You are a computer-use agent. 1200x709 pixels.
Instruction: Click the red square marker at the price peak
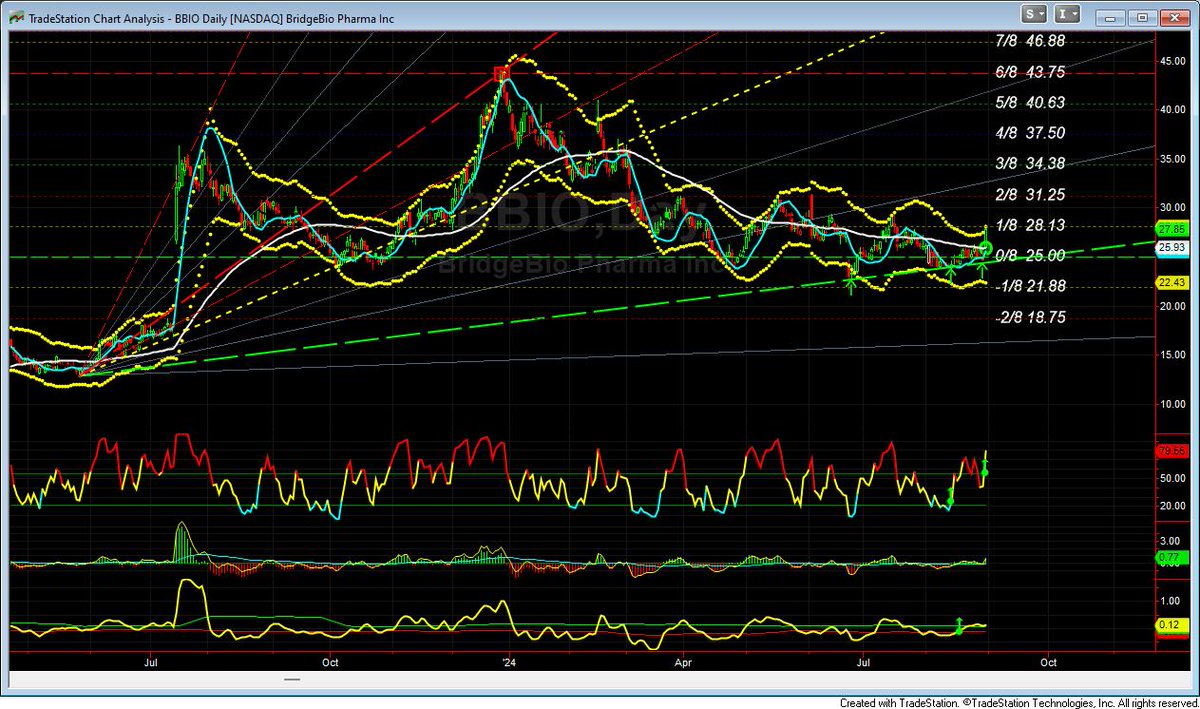coord(502,73)
